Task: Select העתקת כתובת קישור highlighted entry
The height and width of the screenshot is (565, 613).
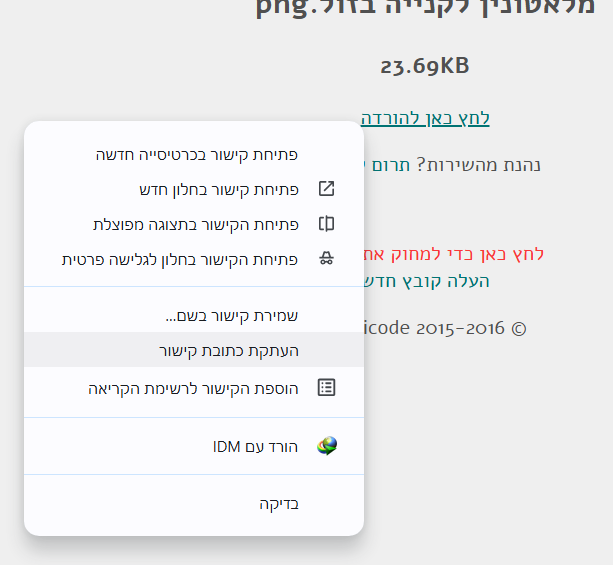Action: (194, 350)
